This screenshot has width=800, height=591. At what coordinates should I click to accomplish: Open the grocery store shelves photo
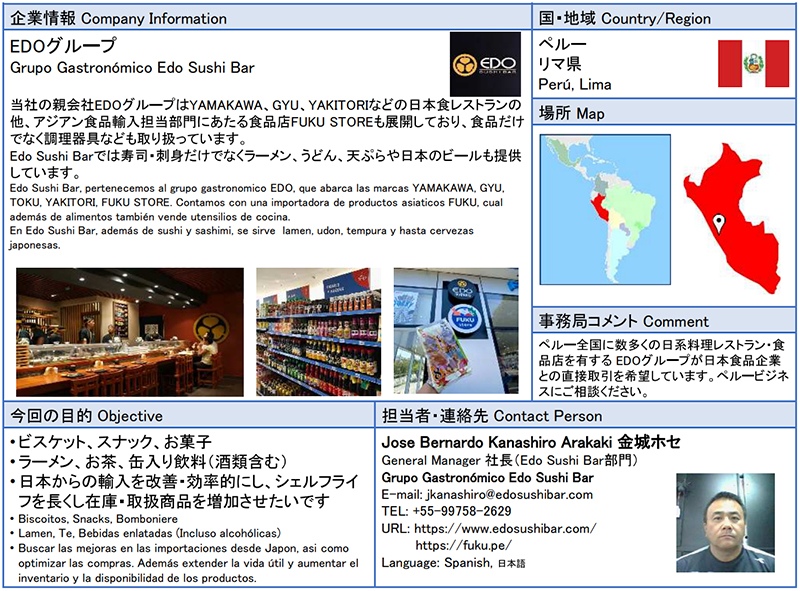[318, 332]
